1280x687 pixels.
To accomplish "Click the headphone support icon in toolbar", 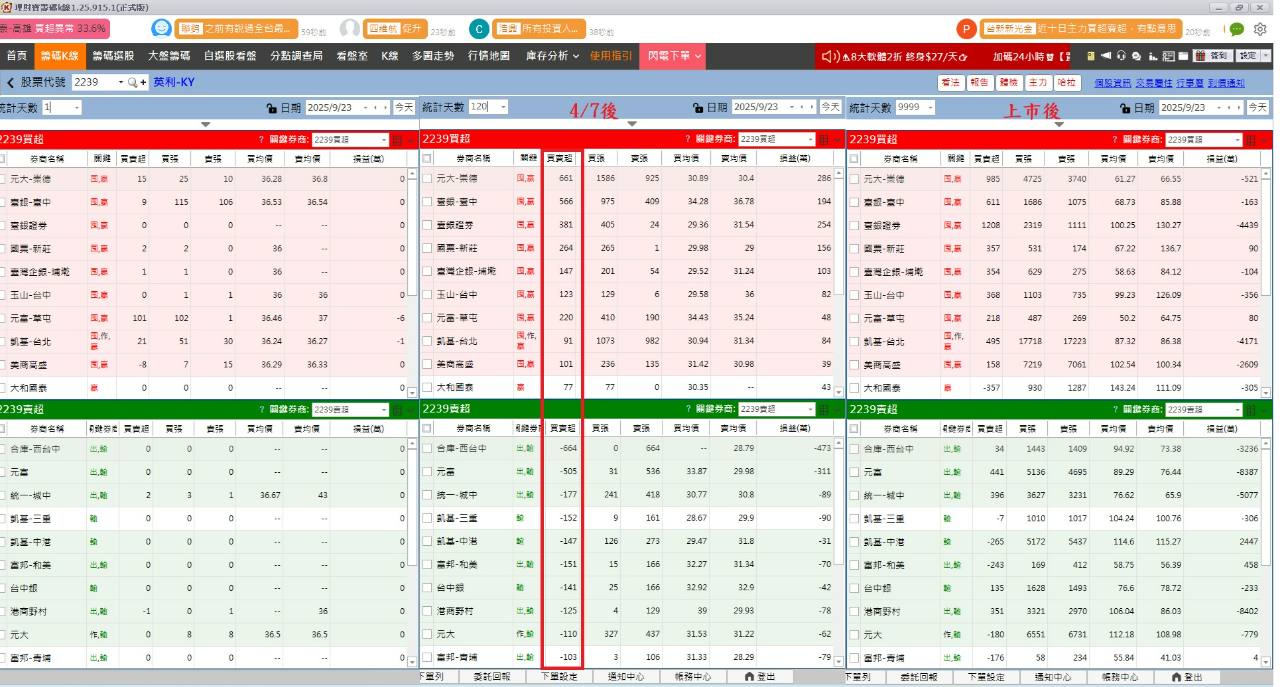I will (1121, 56).
